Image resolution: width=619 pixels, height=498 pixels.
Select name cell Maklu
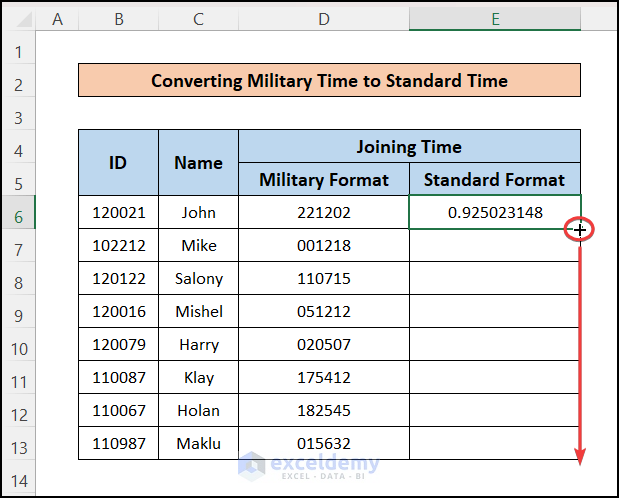click(x=198, y=443)
